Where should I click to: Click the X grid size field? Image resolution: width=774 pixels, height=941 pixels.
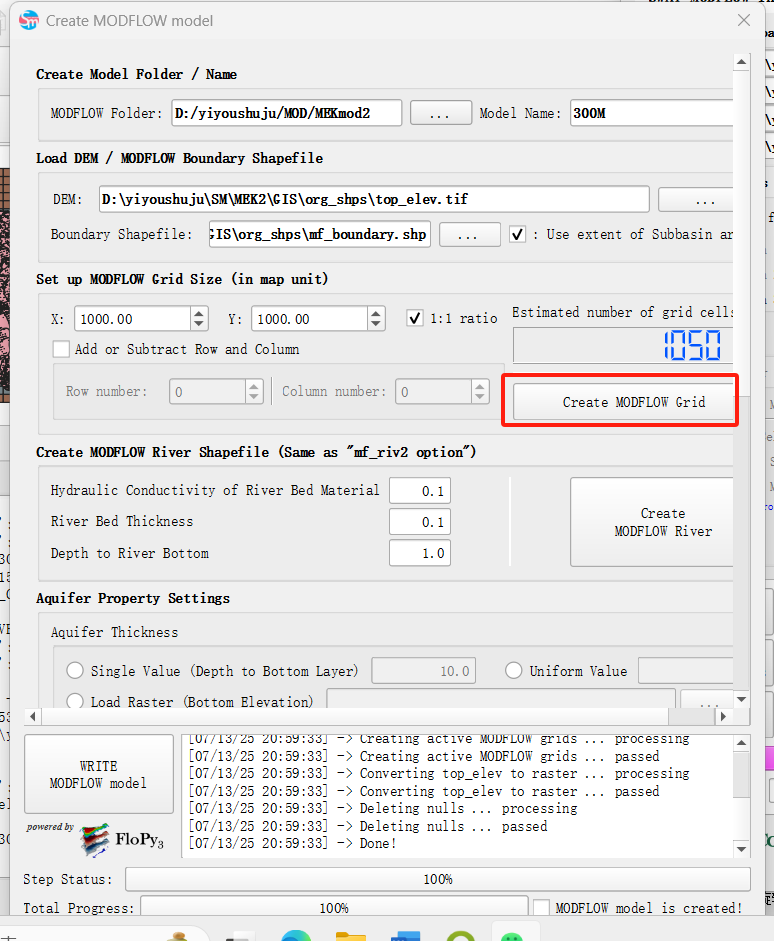pos(133,319)
